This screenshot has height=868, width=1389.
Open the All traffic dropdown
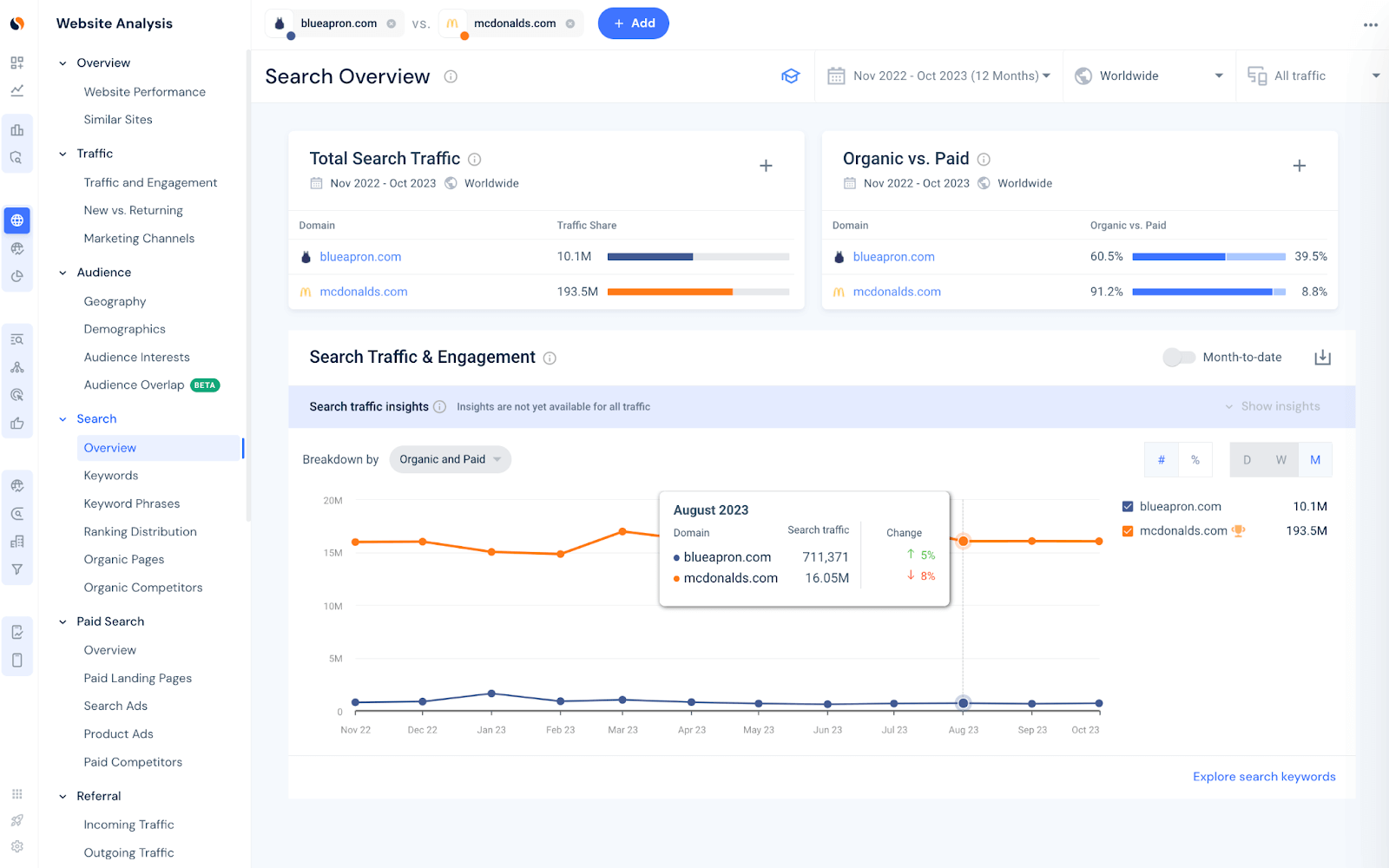tap(1313, 76)
